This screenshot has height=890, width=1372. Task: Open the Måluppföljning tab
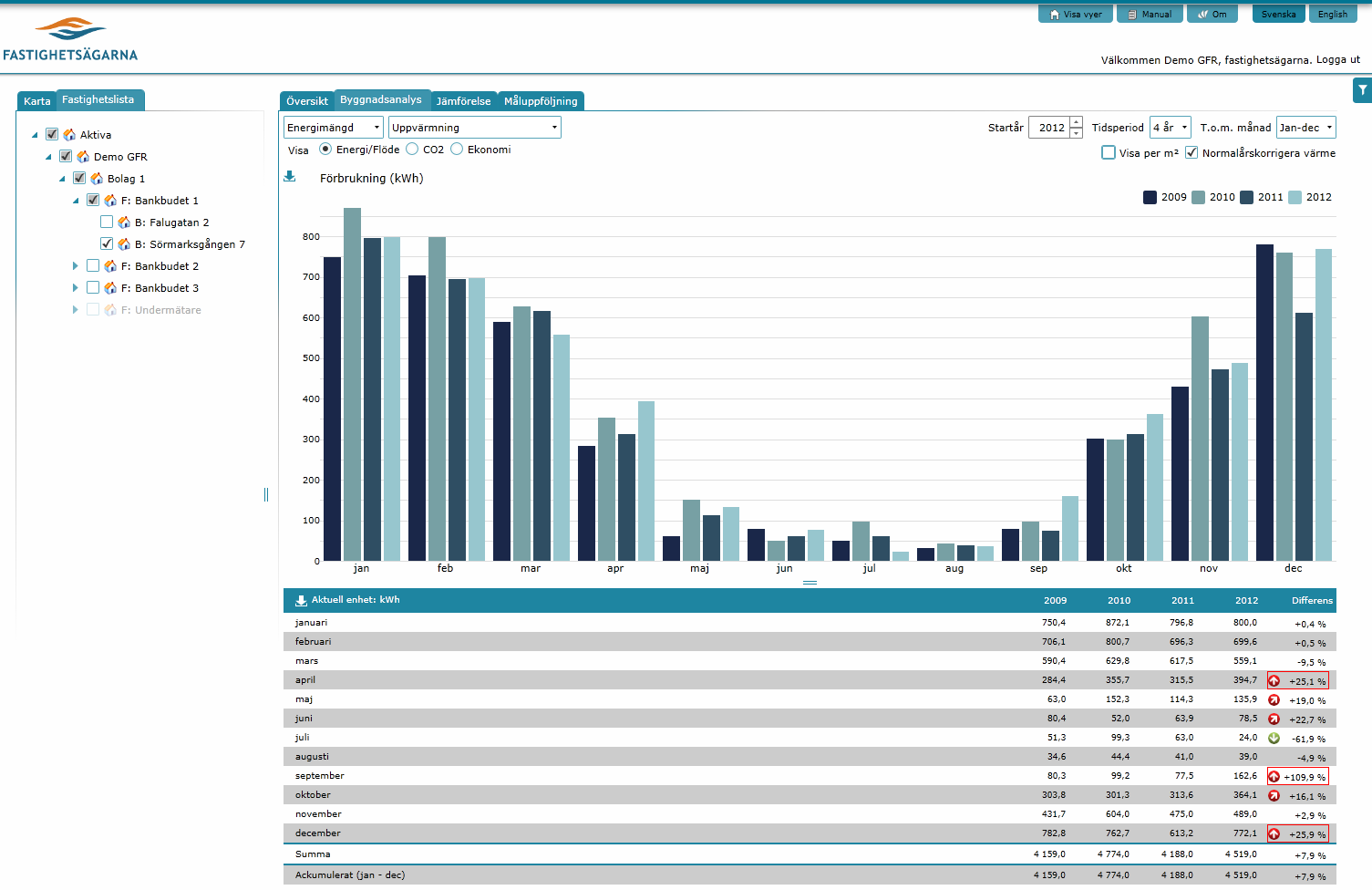(542, 101)
